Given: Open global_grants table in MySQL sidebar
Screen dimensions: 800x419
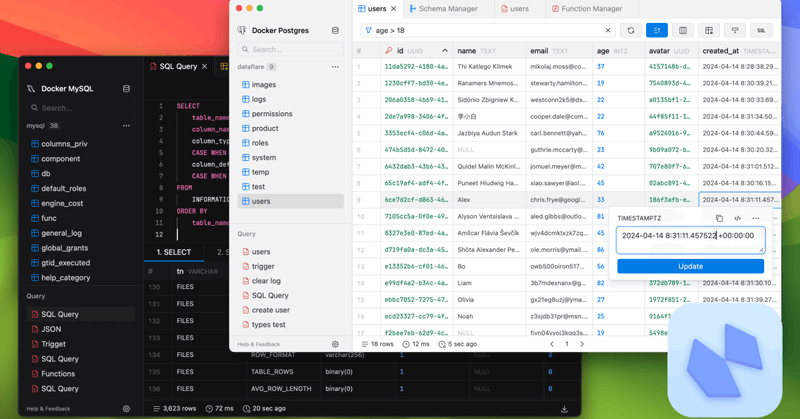Looking at the screenshot, I should click(81, 248).
